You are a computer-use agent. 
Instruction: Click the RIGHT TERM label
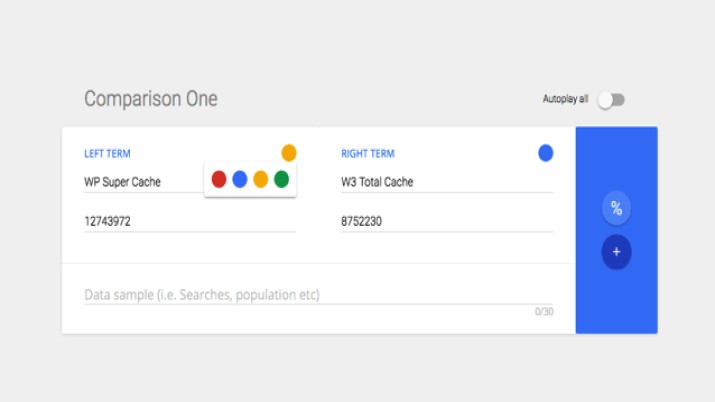[367, 154]
